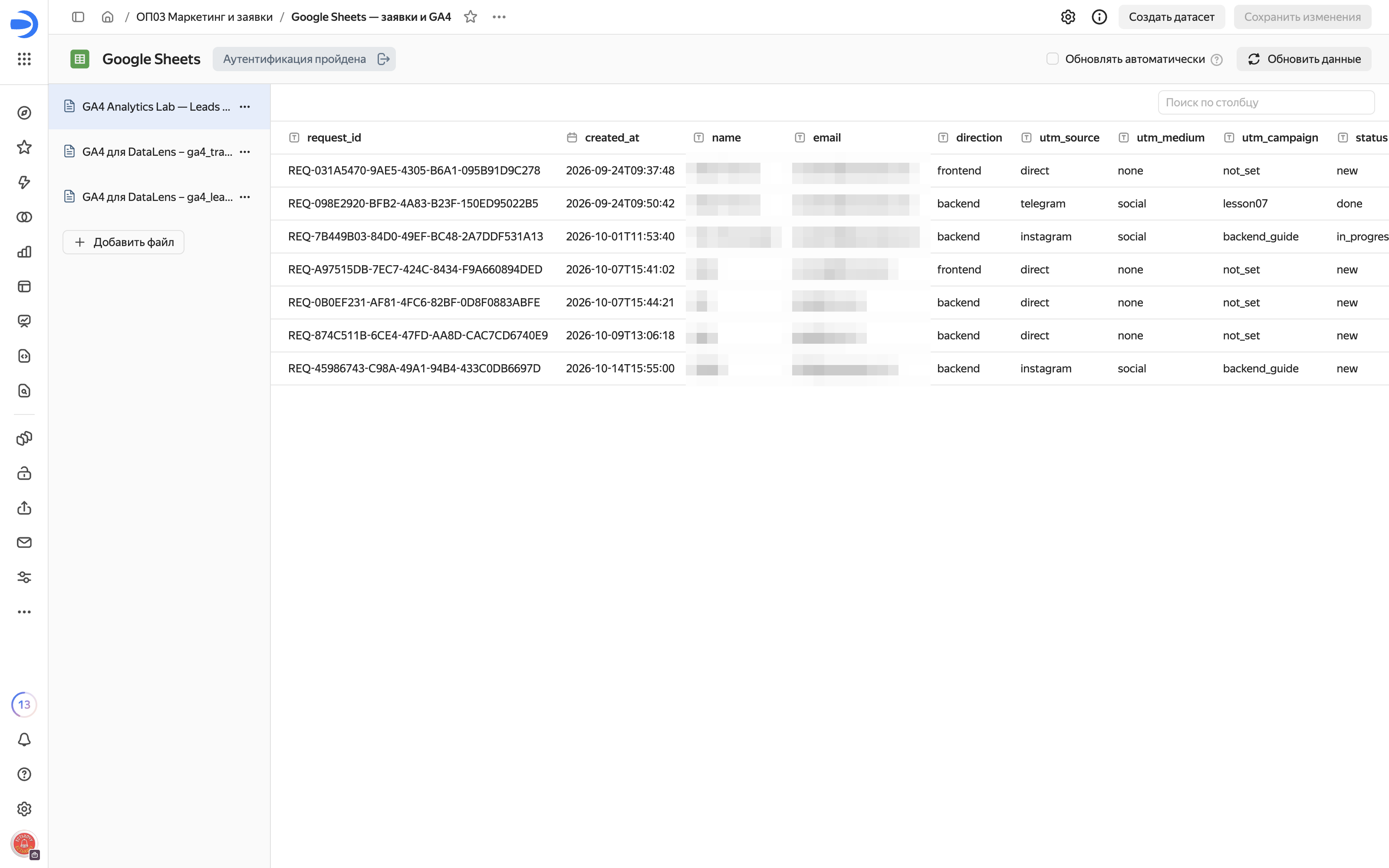The width and height of the screenshot is (1389, 868).
Task: Open options for ga4_tra... file
Action: pos(244,151)
